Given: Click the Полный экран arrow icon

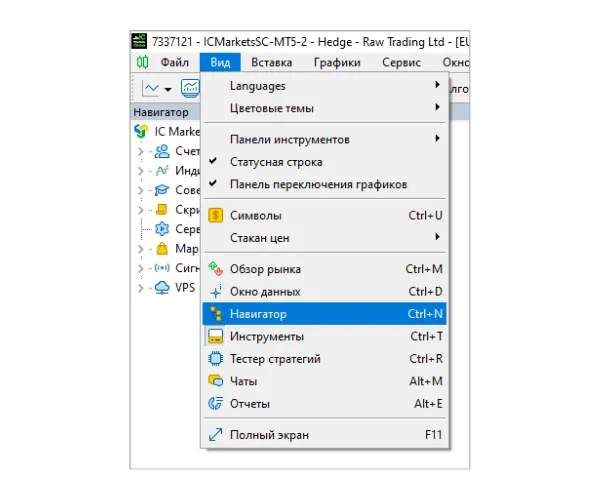Looking at the screenshot, I should [x=214, y=435].
